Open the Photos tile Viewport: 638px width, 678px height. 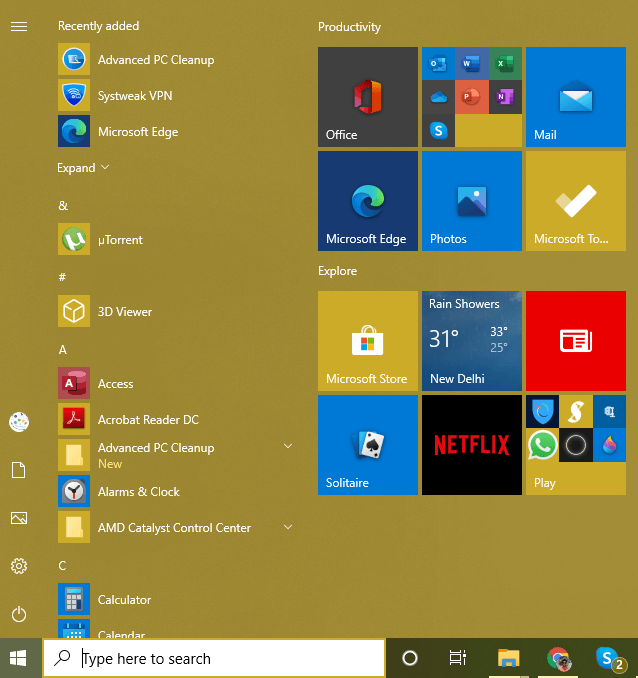[472, 201]
